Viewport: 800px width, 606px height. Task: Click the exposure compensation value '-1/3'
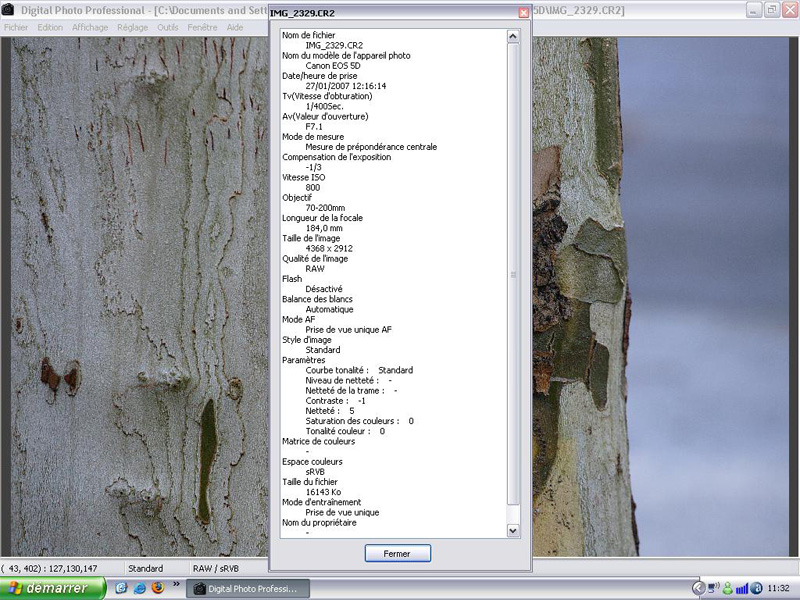click(313, 167)
